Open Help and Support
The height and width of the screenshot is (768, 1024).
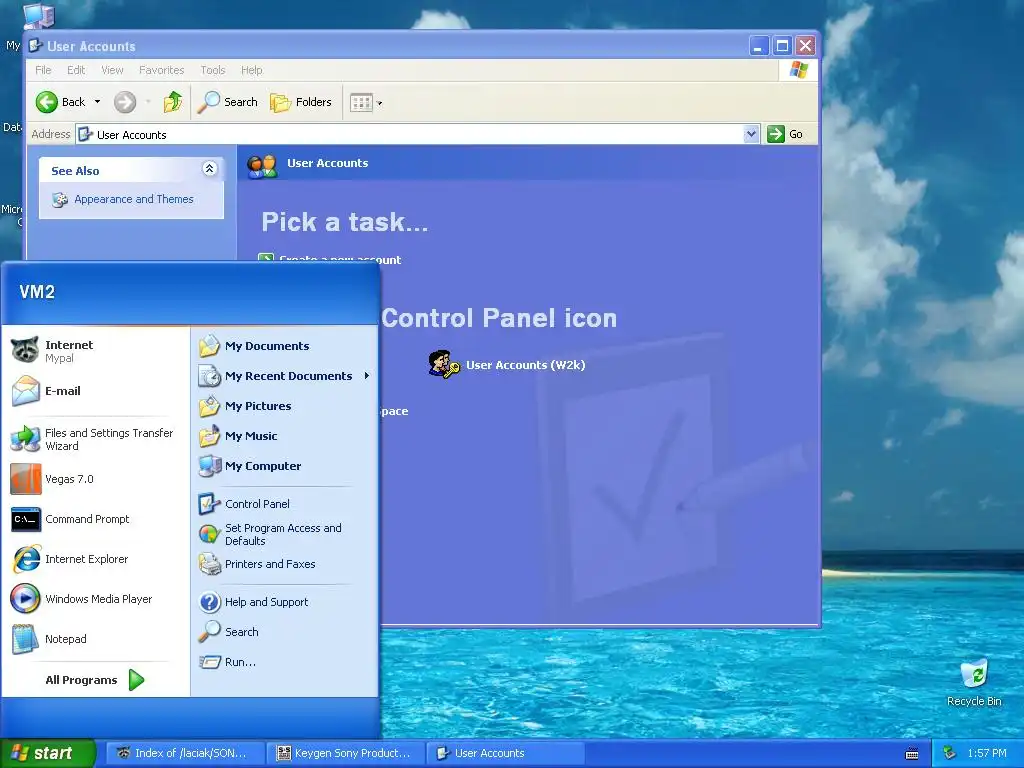[284, 602]
